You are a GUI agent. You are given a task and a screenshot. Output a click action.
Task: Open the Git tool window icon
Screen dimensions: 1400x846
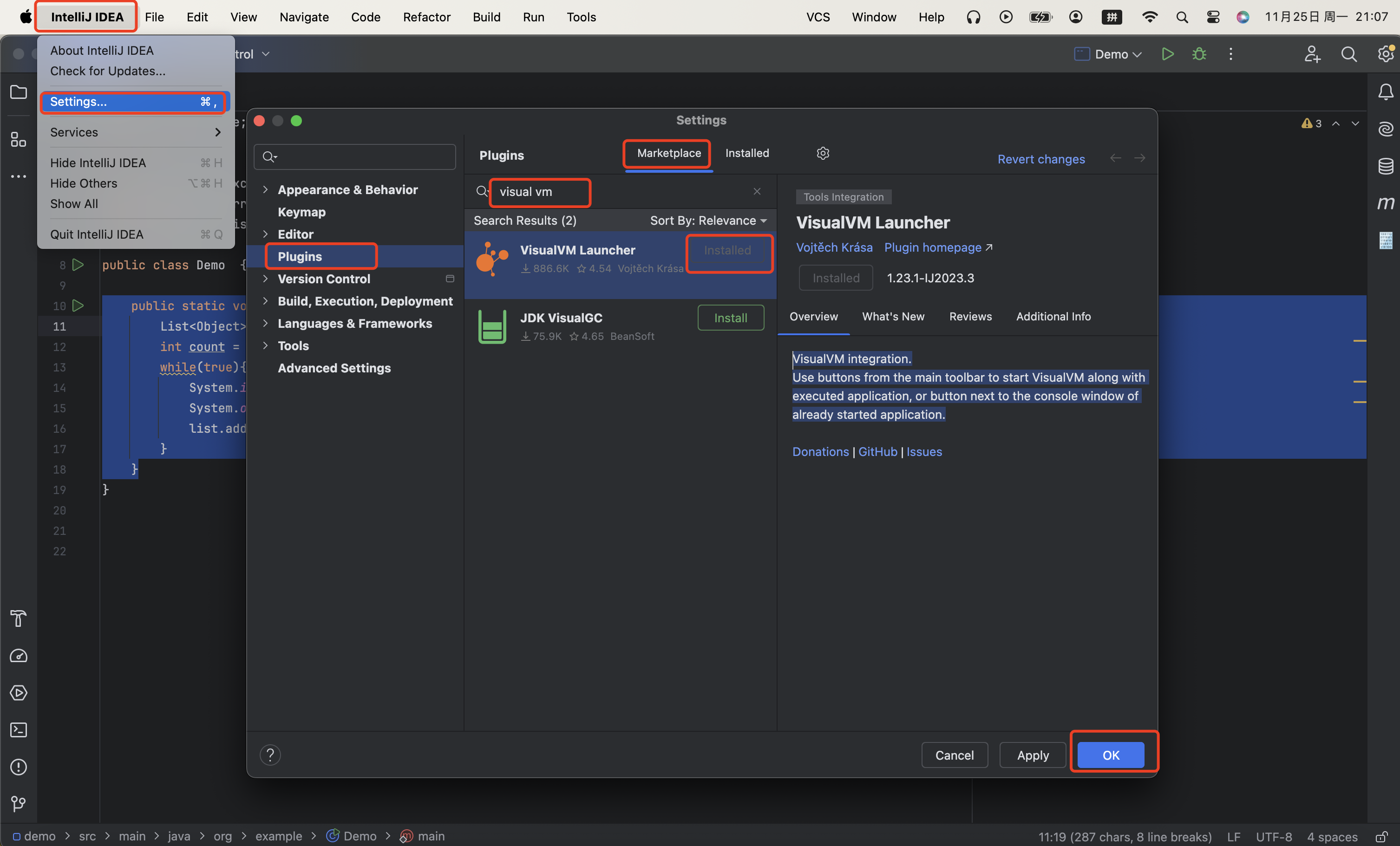coord(19,803)
